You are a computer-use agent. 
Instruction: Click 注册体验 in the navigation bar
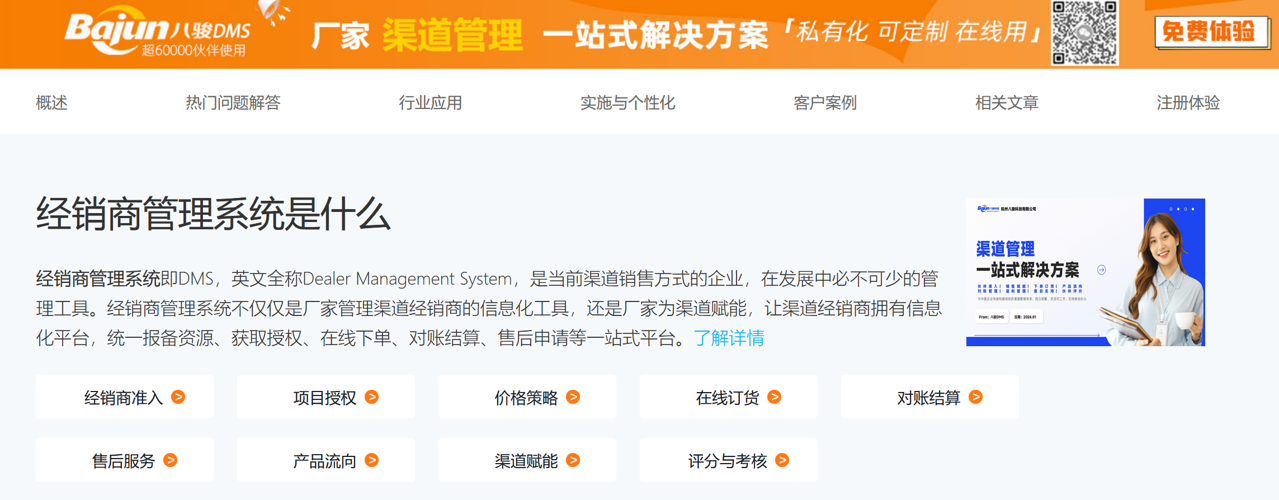(x=1188, y=102)
